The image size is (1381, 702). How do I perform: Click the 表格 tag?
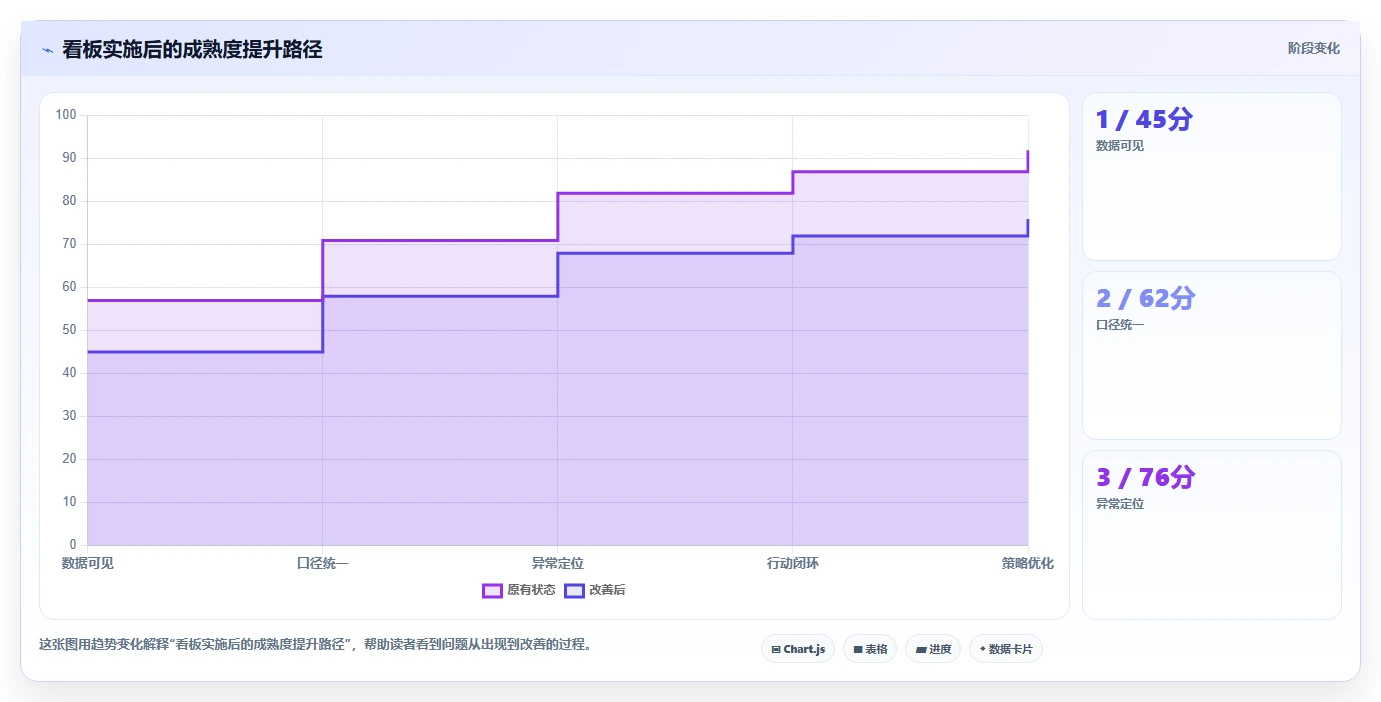point(870,649)
